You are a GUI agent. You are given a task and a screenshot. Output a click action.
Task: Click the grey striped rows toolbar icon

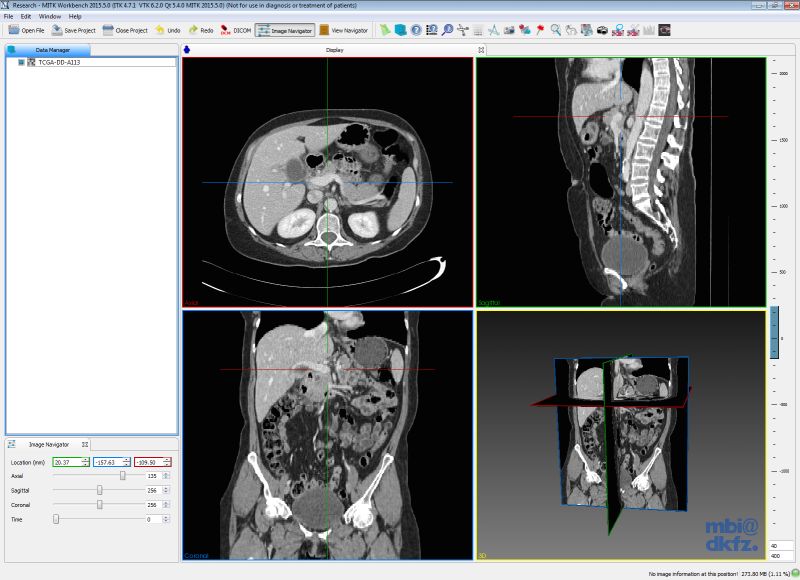[478, 30]
